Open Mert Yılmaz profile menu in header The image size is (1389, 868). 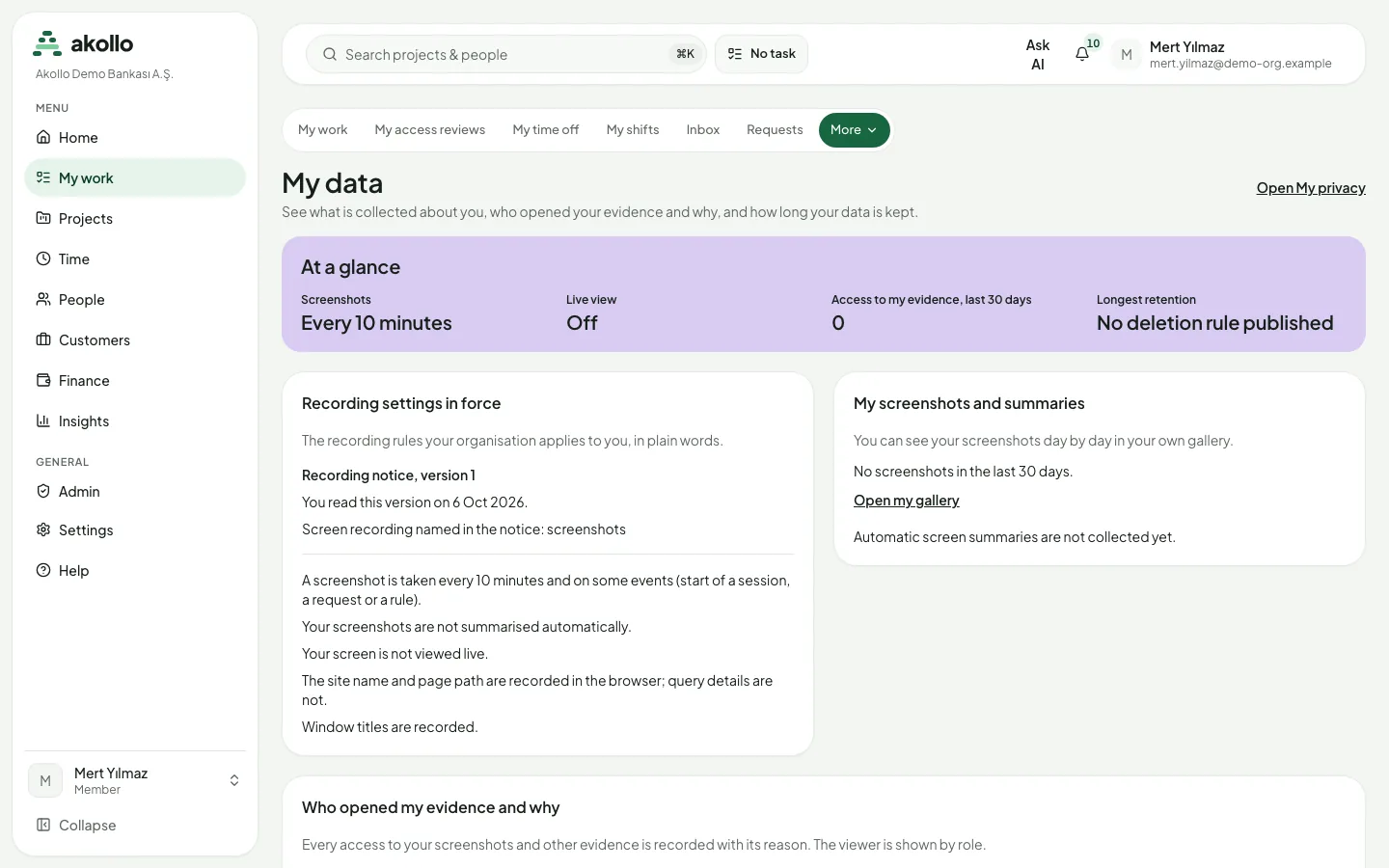coord(1223,55)
